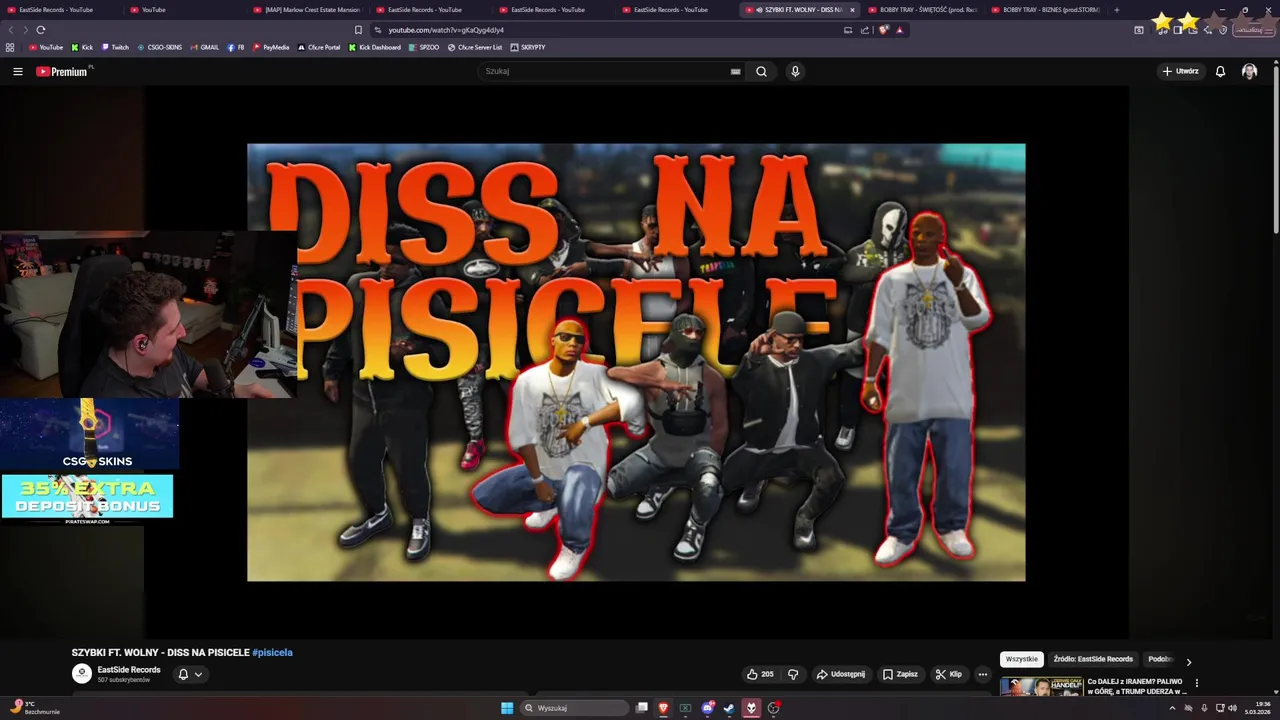
Task: Open the on-screen keyboard in search box
Action: [735, 71]
